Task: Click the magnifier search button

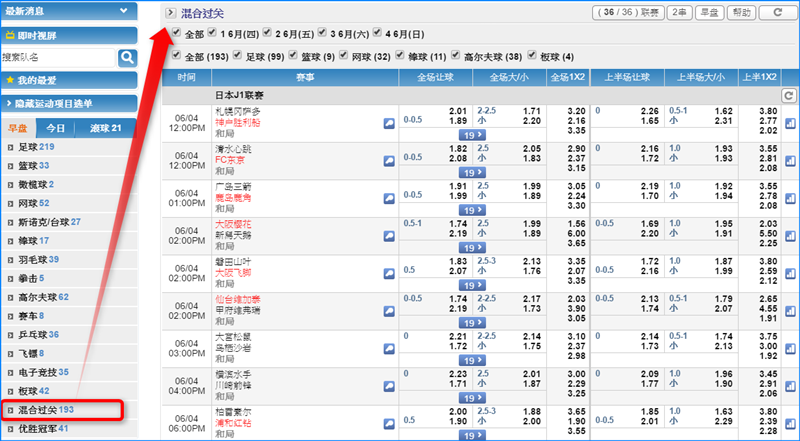Action: click(x=127, y=57)
